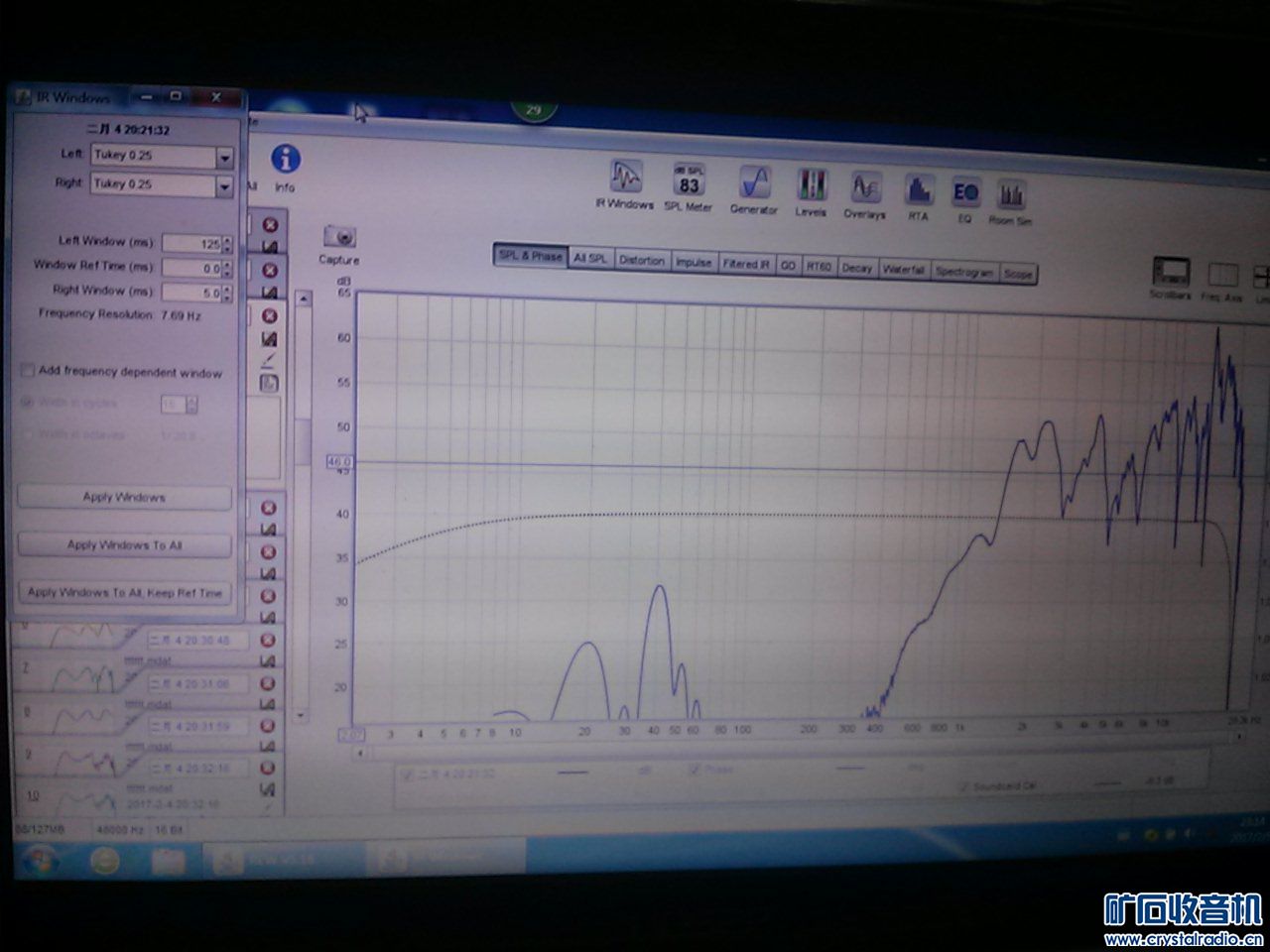Open the Spectrogram tab
Image resolution: width=1270 pixels, height=952 pixels.
click(965, 272)
